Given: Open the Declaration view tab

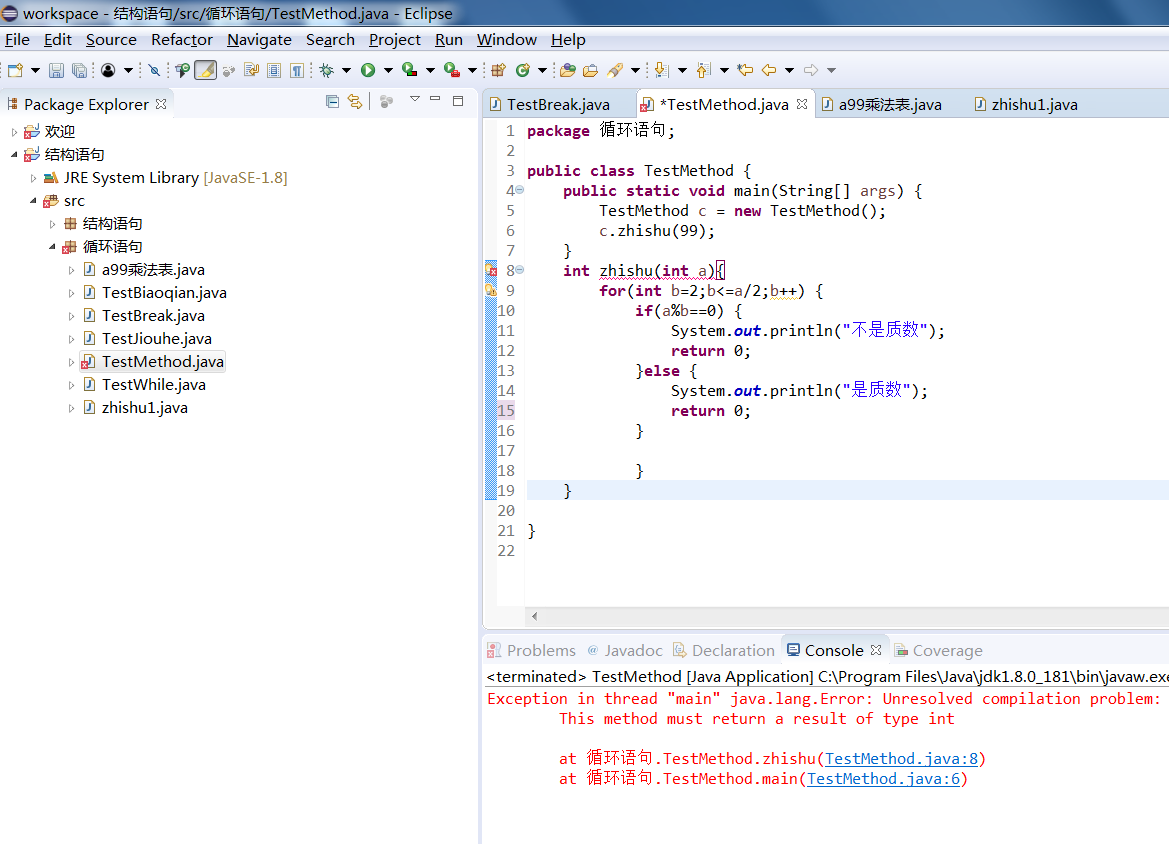Looking at the screenshot, I should [724, 650].
